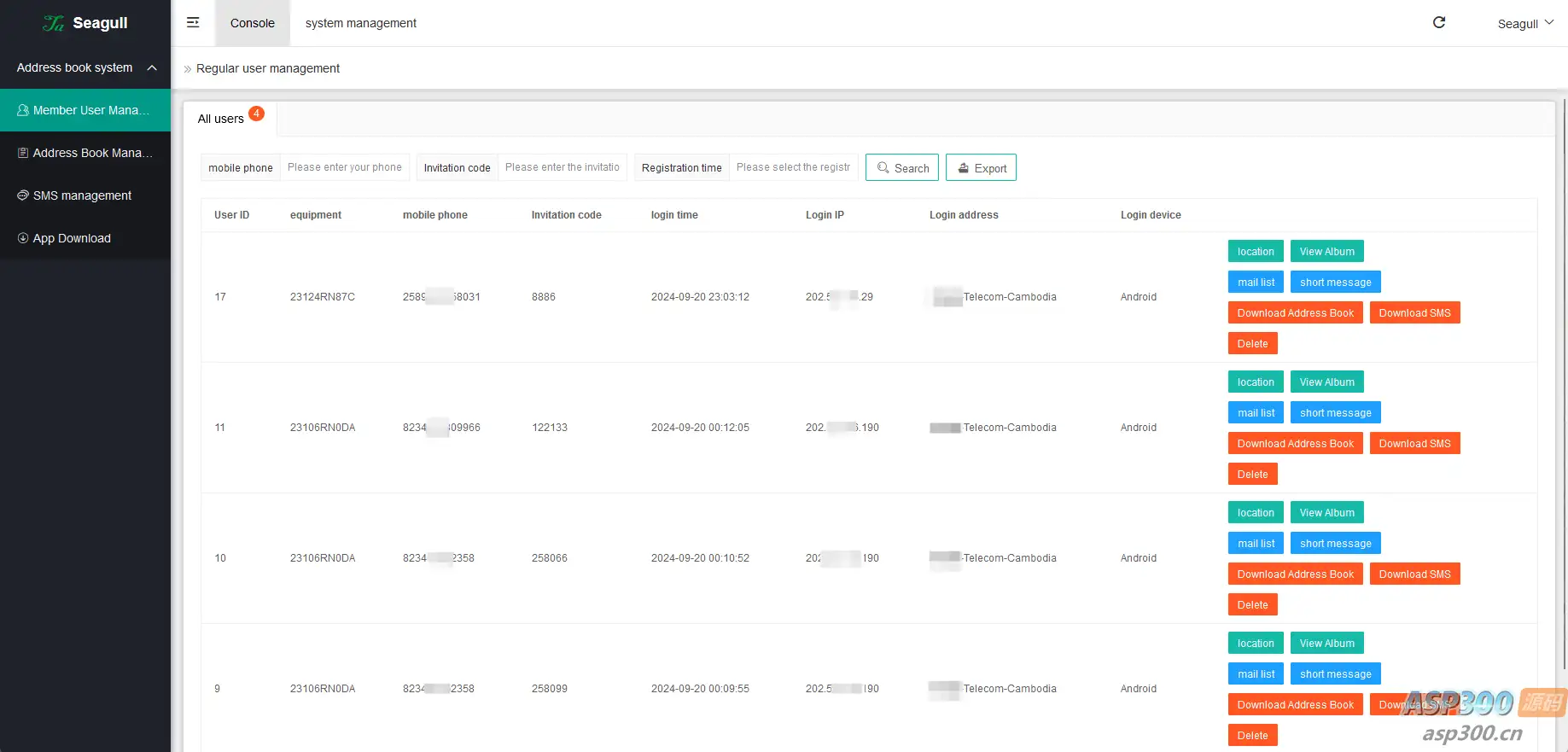This screenshot has height=752, width=1568.
Task: Click the Search button
Action: [x=902, y=167]
